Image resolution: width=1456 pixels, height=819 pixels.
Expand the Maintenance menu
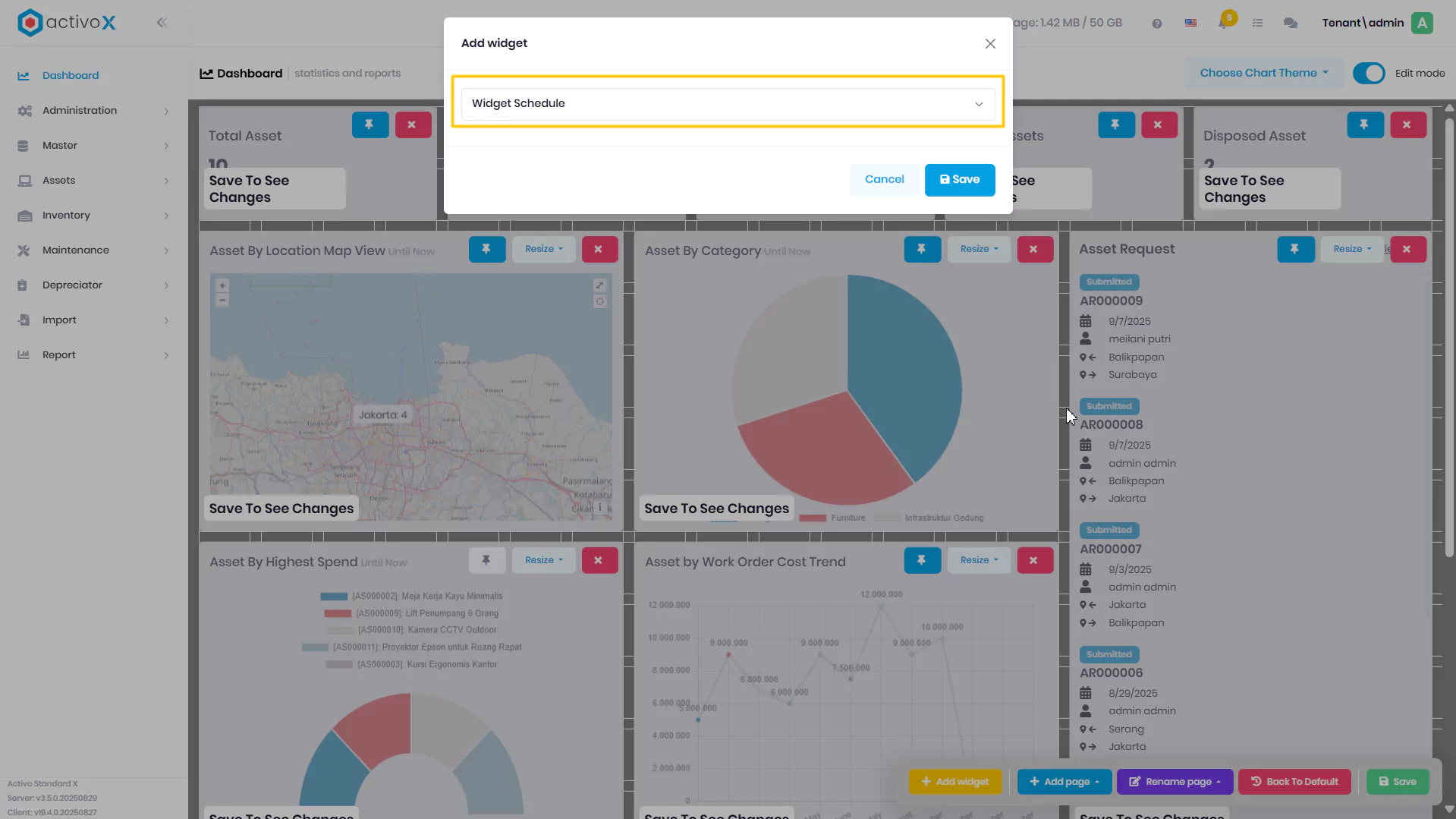click(x=93, y=250)
